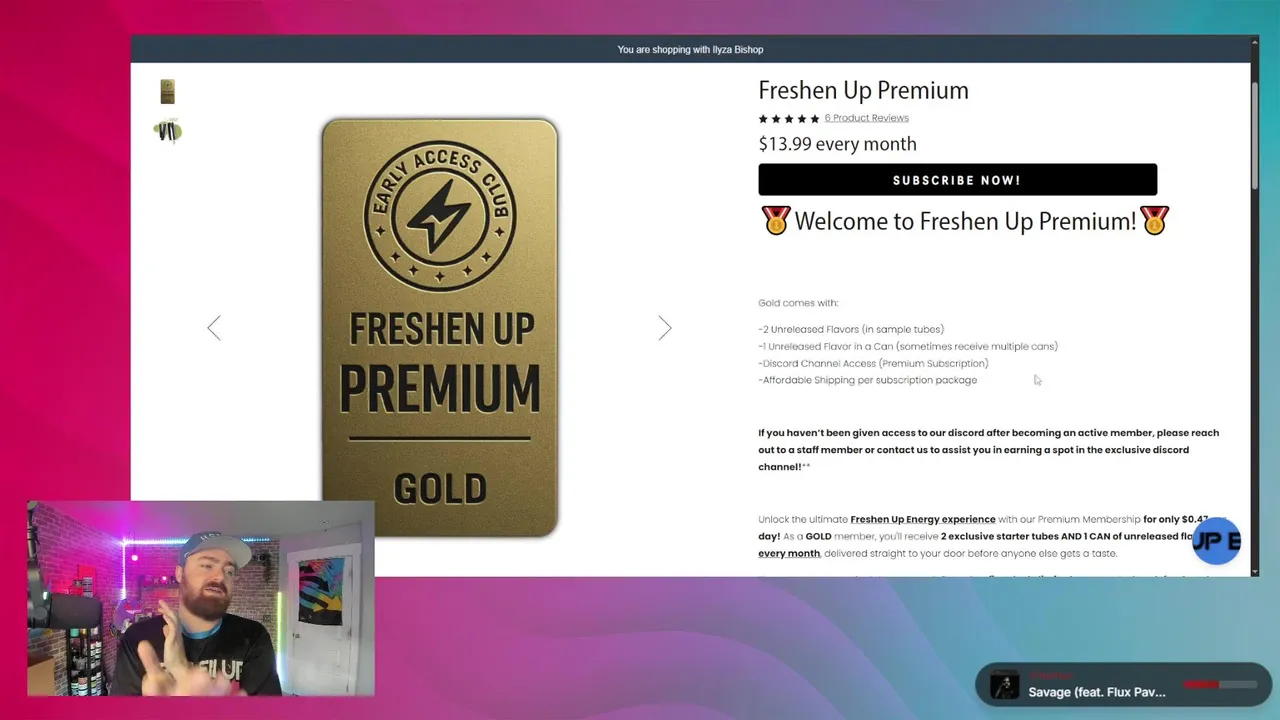Image resolution: width=1280 pixels, height=720 pixels.
Task: Click the five-star rating icons
Action: point(789,118)
